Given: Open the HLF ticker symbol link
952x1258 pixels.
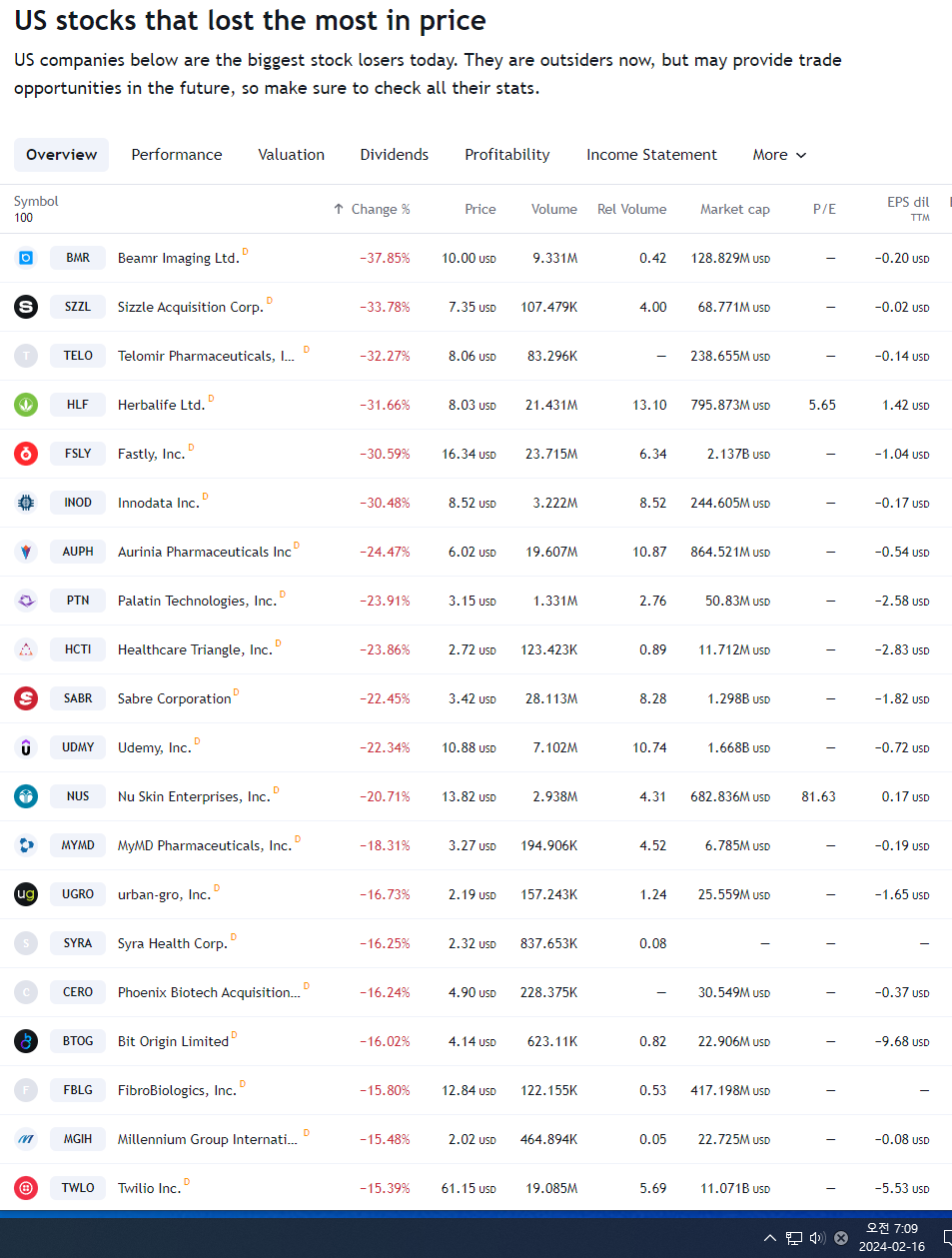Looking at the screenshot, I should (78, 405).
